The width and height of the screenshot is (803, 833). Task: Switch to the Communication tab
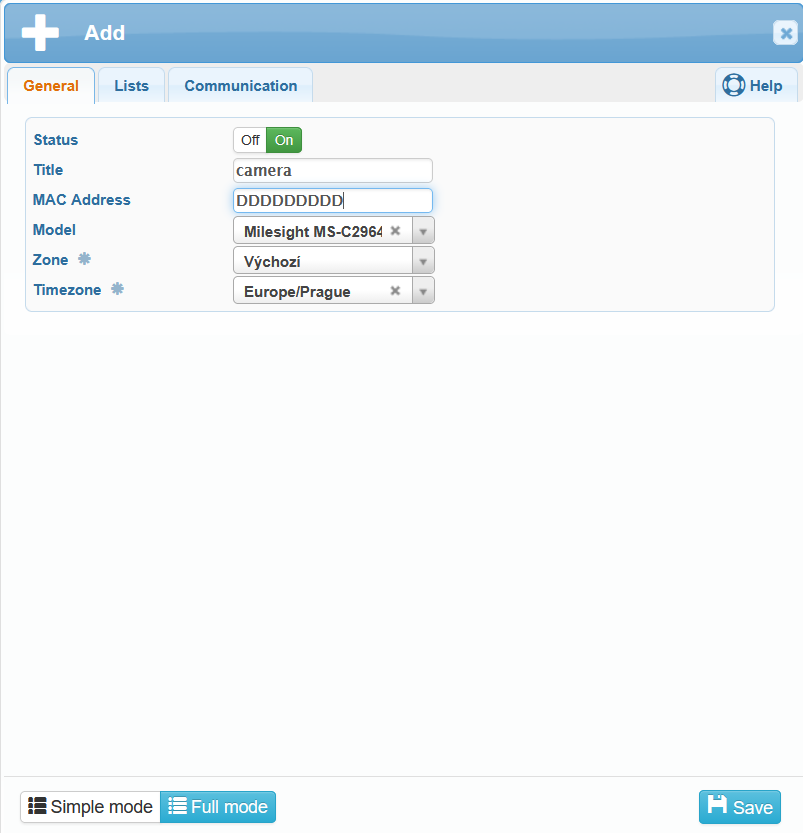(x=240, y=86)
